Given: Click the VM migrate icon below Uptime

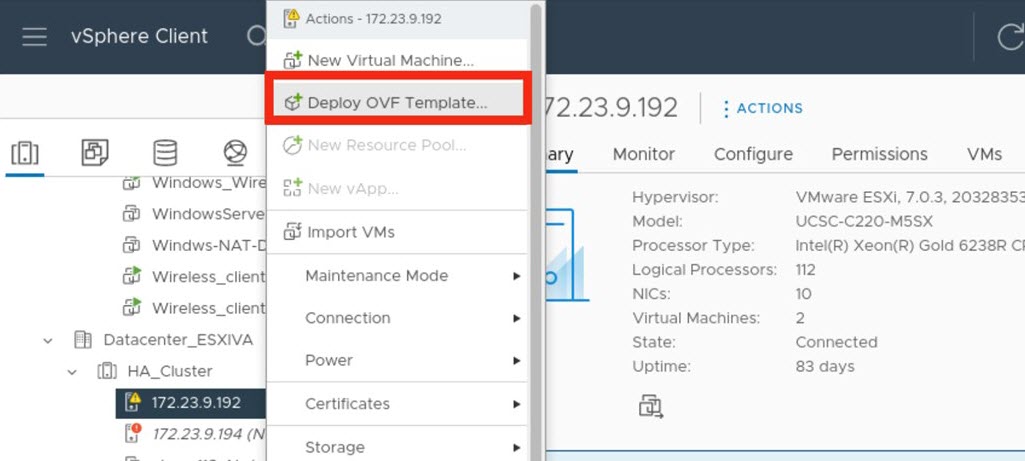Looking at the screenshot, I should pyautogui.click(x=650, y=406).
